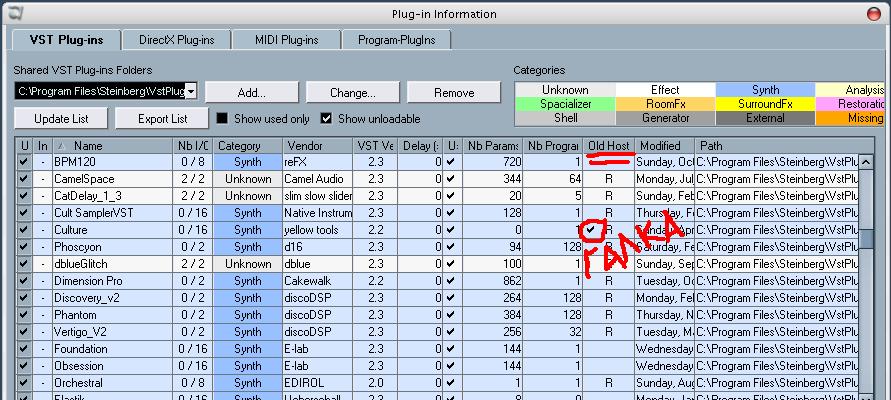Image resolution: width=891 pixels, height=400 pixels.
Task: Click the Unknown category cell for dblueGlitch
Action: click(248, 264)
